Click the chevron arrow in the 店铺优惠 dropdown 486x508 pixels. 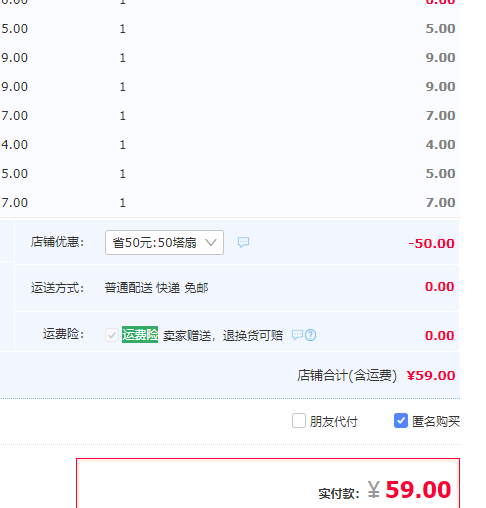pos(211,242)
